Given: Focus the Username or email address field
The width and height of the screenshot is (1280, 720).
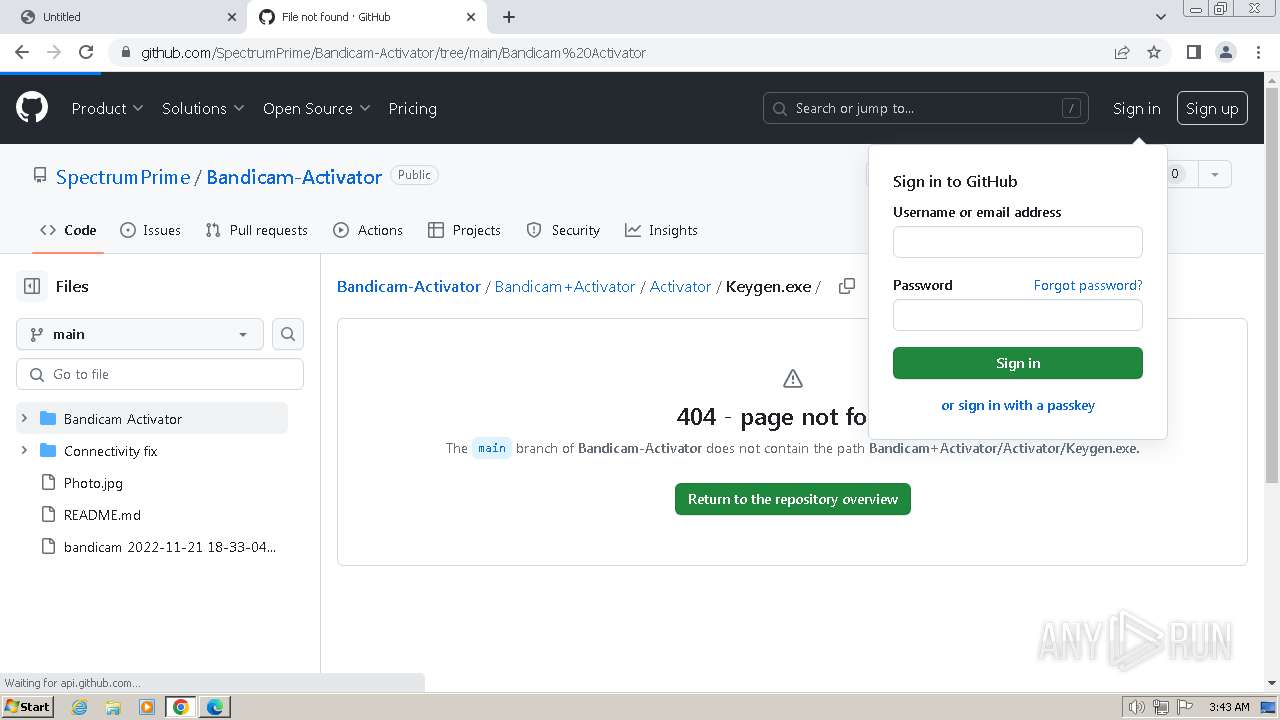Looking at the screenshot, I should (x=1018, y=242).
